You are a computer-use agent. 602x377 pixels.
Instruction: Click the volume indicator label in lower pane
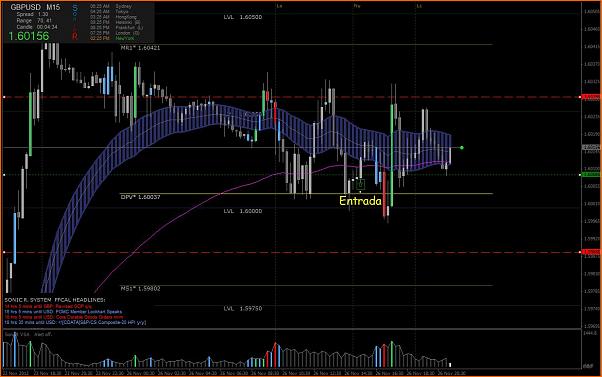[x=28, y=334]
